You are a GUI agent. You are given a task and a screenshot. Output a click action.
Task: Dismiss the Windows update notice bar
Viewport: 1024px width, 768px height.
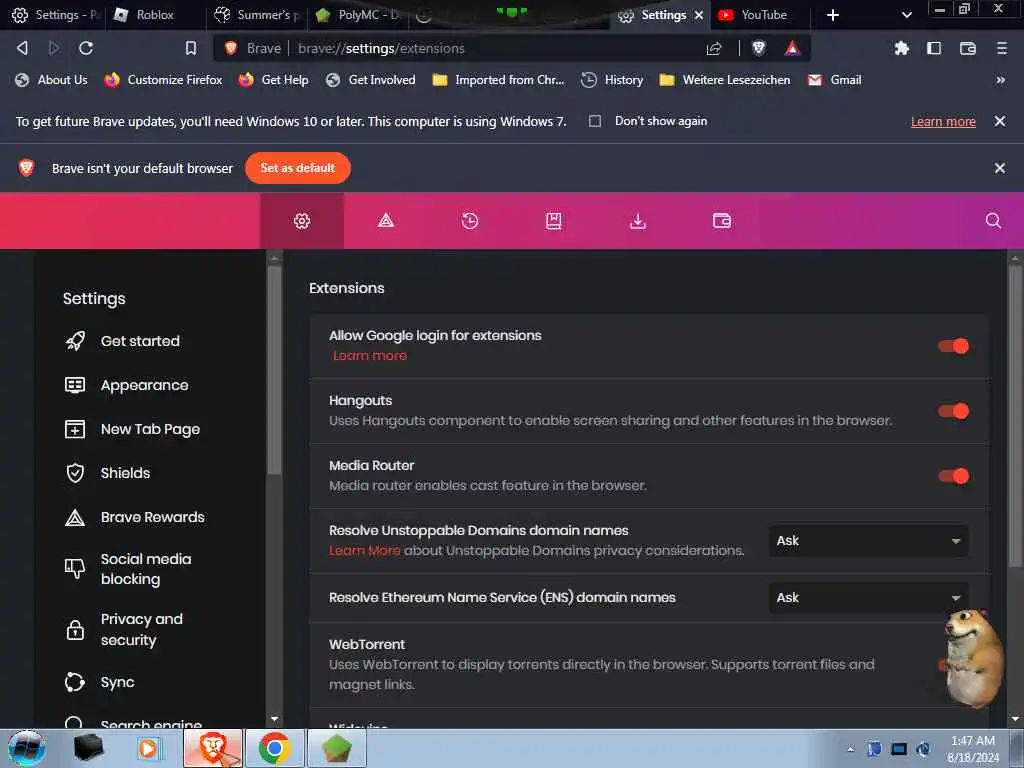point(999,121)
